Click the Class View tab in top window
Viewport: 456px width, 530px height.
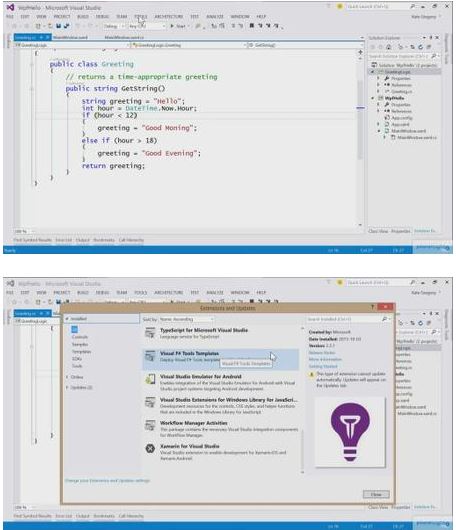(x=378, y=231)
